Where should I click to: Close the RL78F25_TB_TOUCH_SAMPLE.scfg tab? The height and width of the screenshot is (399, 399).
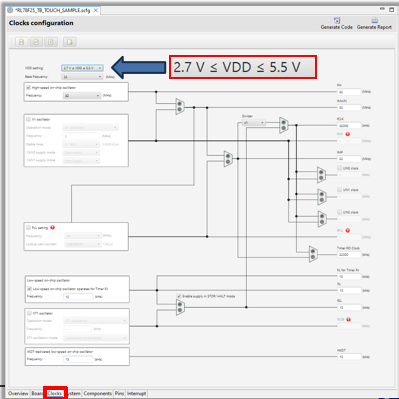pyautogui.click(x=96, y=10)
